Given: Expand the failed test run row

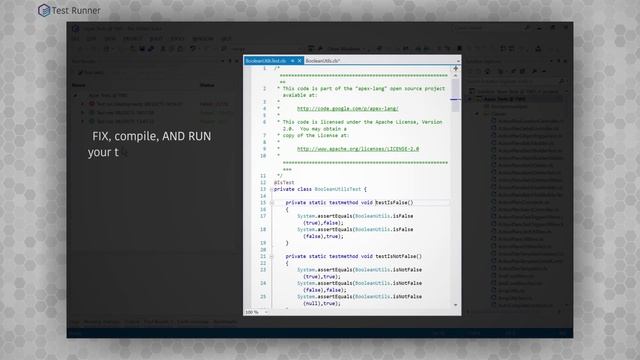Looking at the screenshot, I should 82,104.
